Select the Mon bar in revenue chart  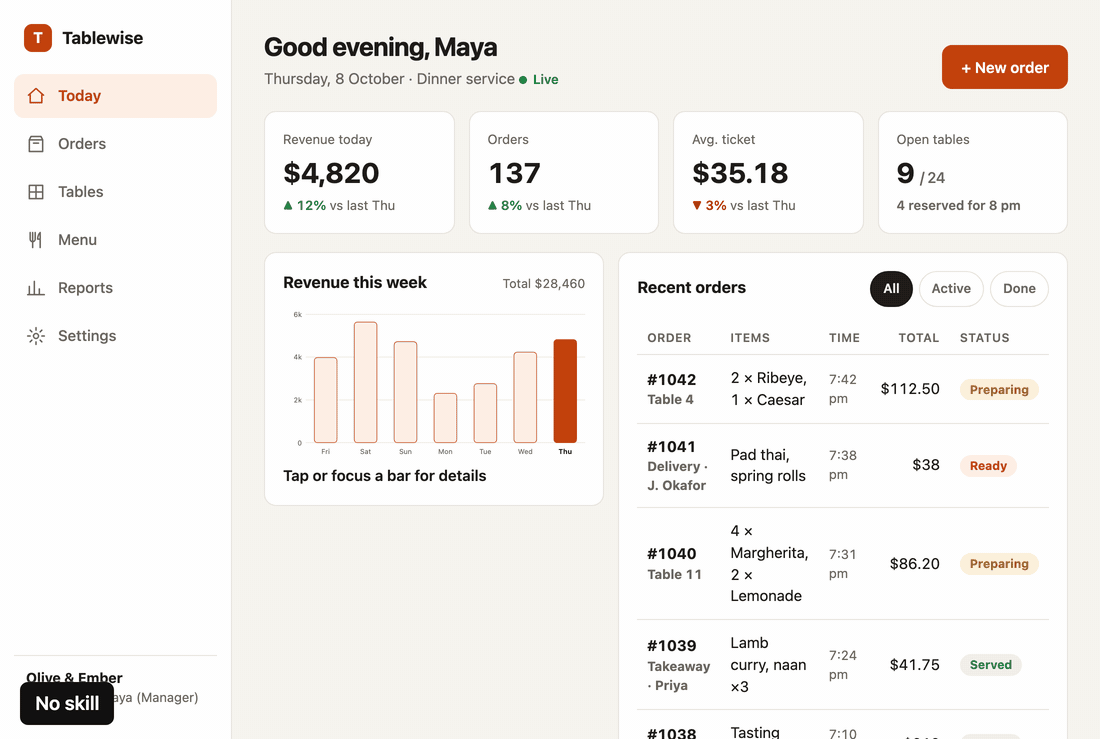[445, 418]
